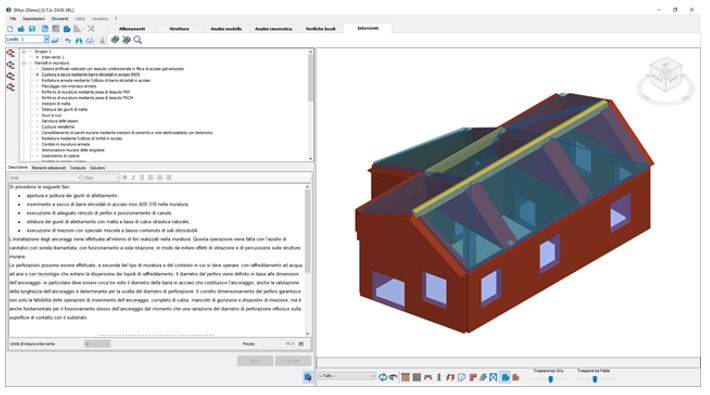Switch to the Computo tab

pos(78,168)
